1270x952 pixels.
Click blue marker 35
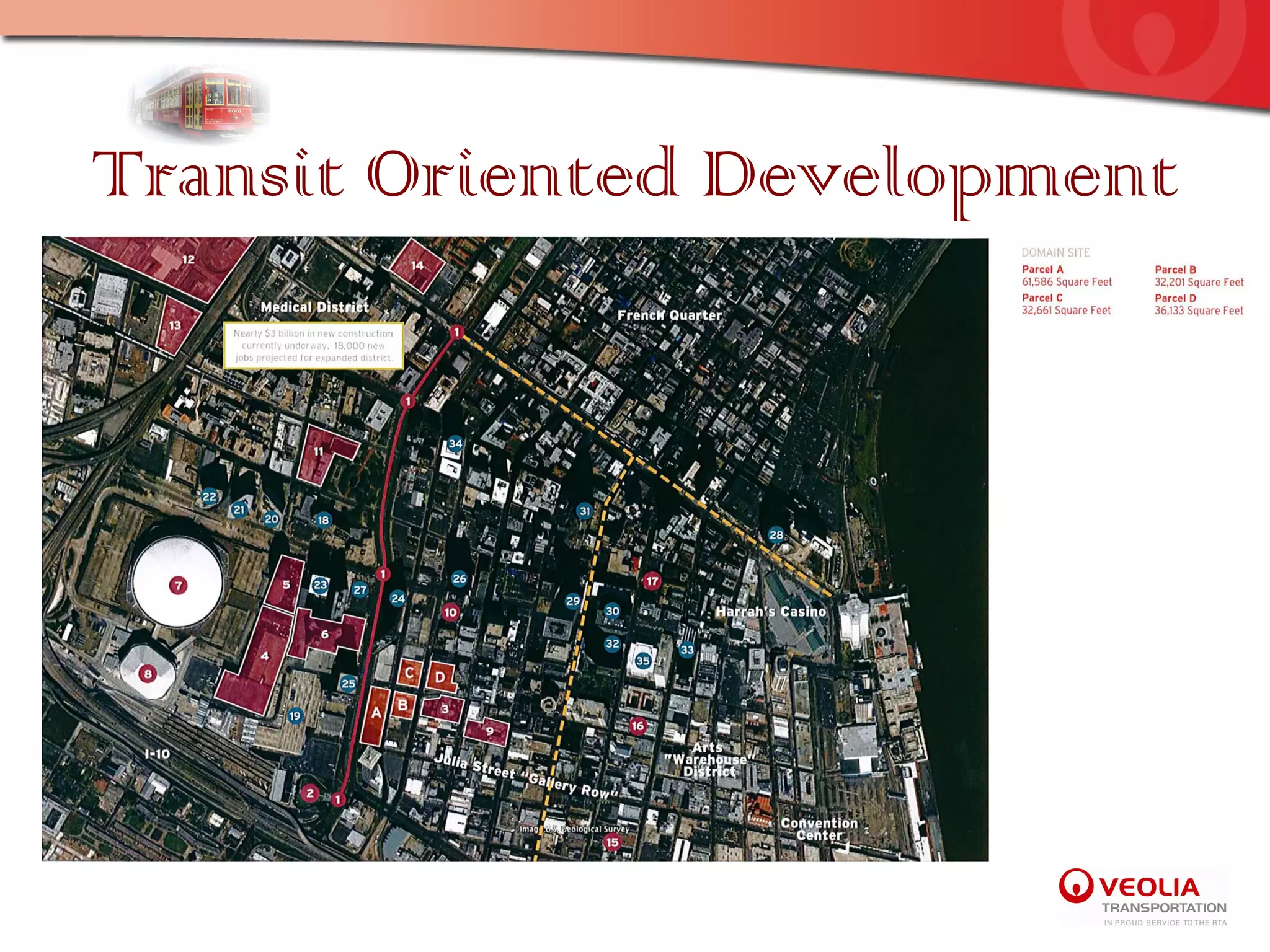point(643,661)
